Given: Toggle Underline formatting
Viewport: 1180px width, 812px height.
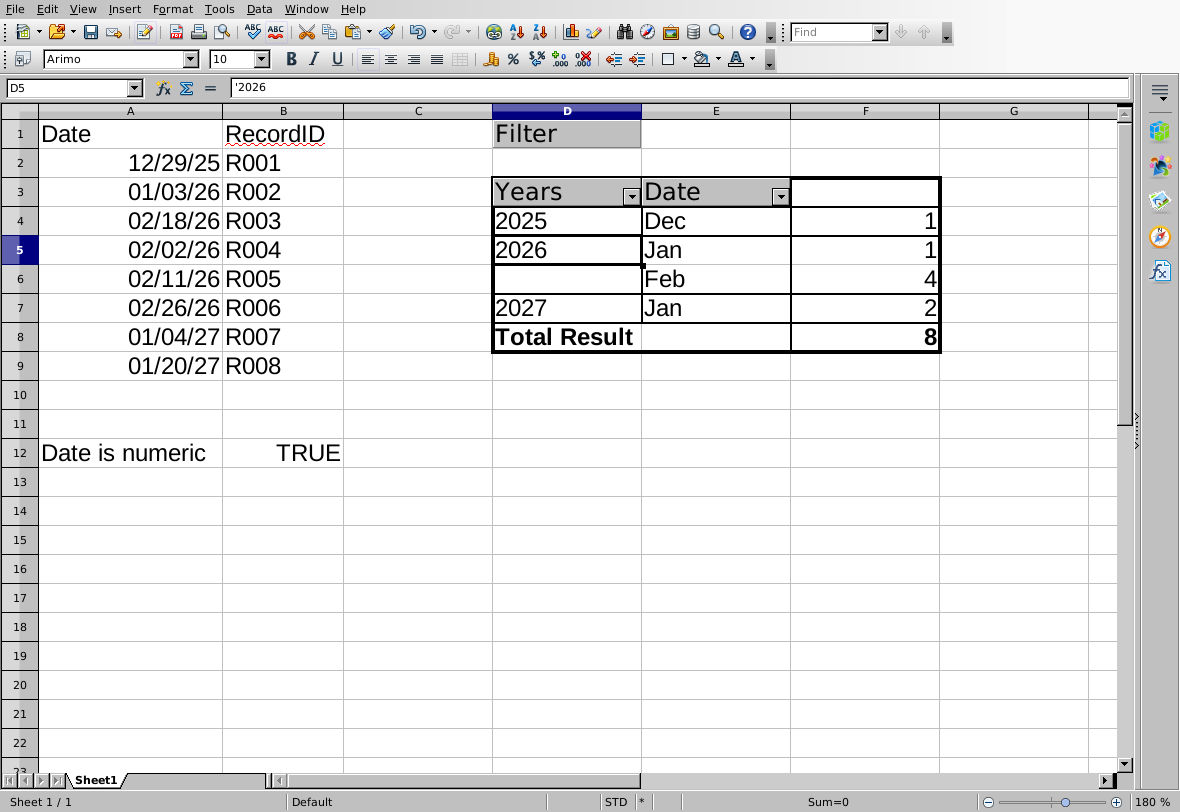Looking at the screenshot, I should coord(337,59).
